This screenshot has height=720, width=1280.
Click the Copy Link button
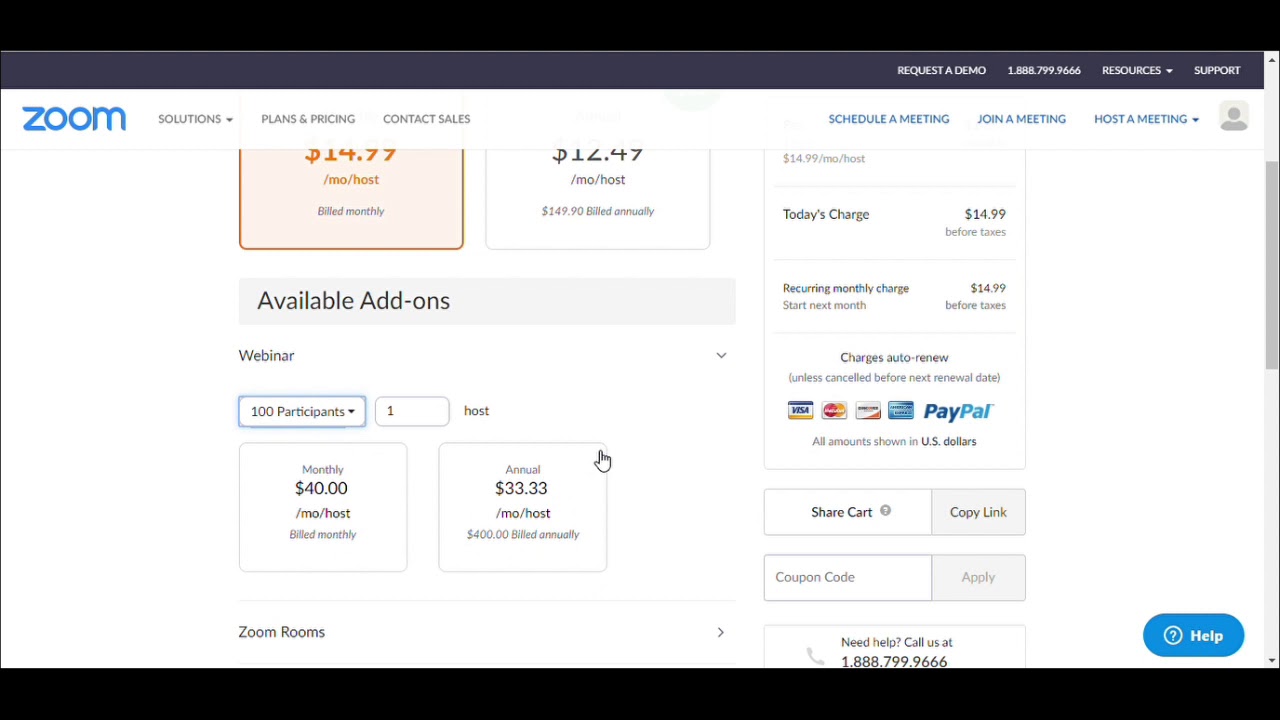(978, 512)
